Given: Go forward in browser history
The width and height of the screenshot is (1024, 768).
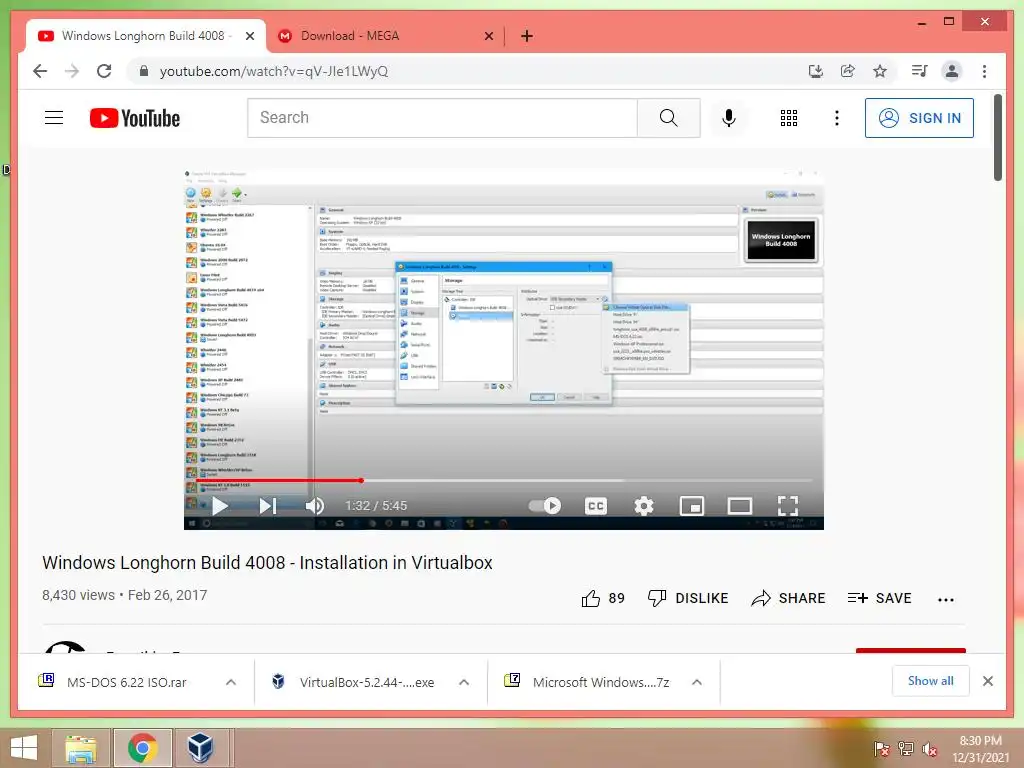Looking at the screenshot, I should tap(72, 71).
